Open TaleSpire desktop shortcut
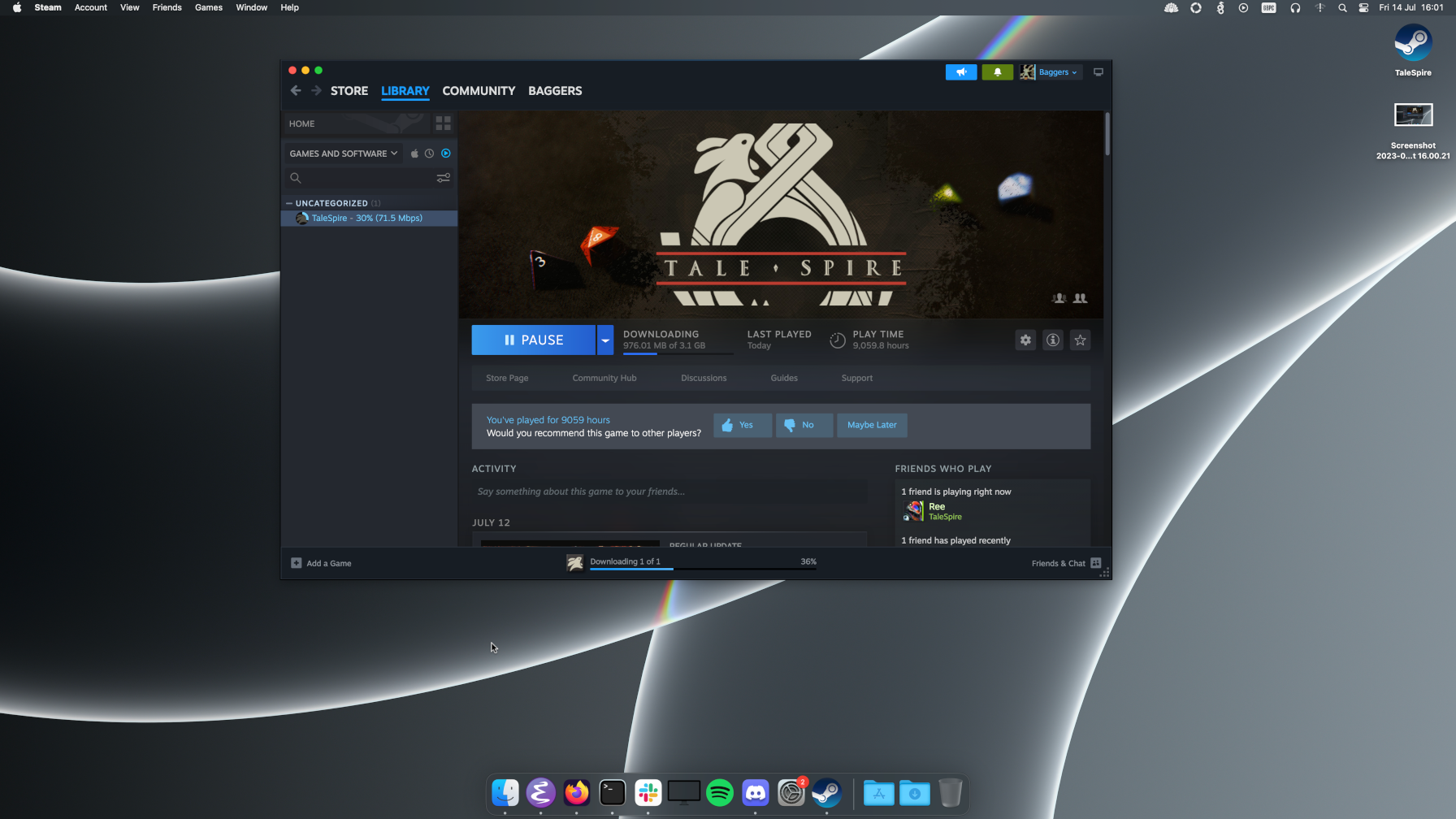Image resolution: width=1456 pixels, height=819 pixels. click(1414, 50)
